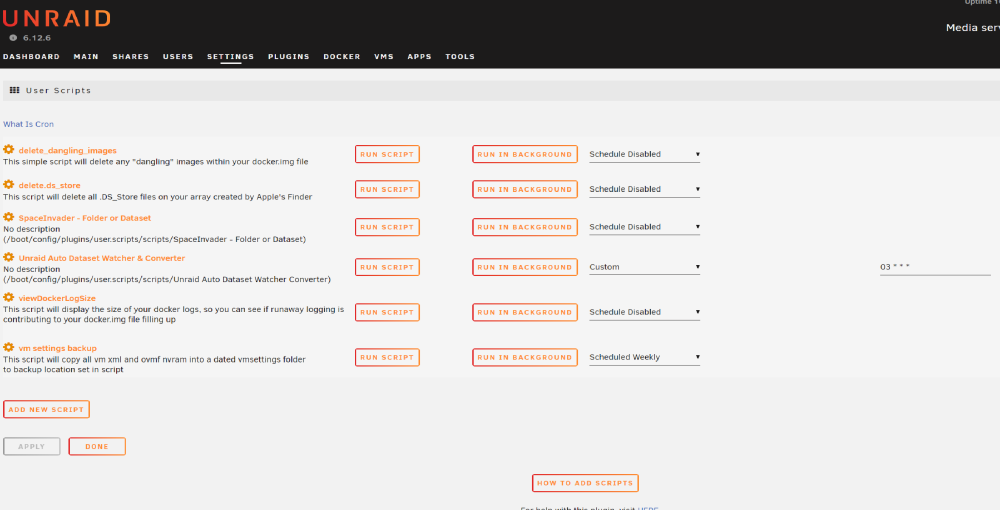1000x510 pixels.
Task: Click the vm settings backup script name
Action: coord(58,348)
